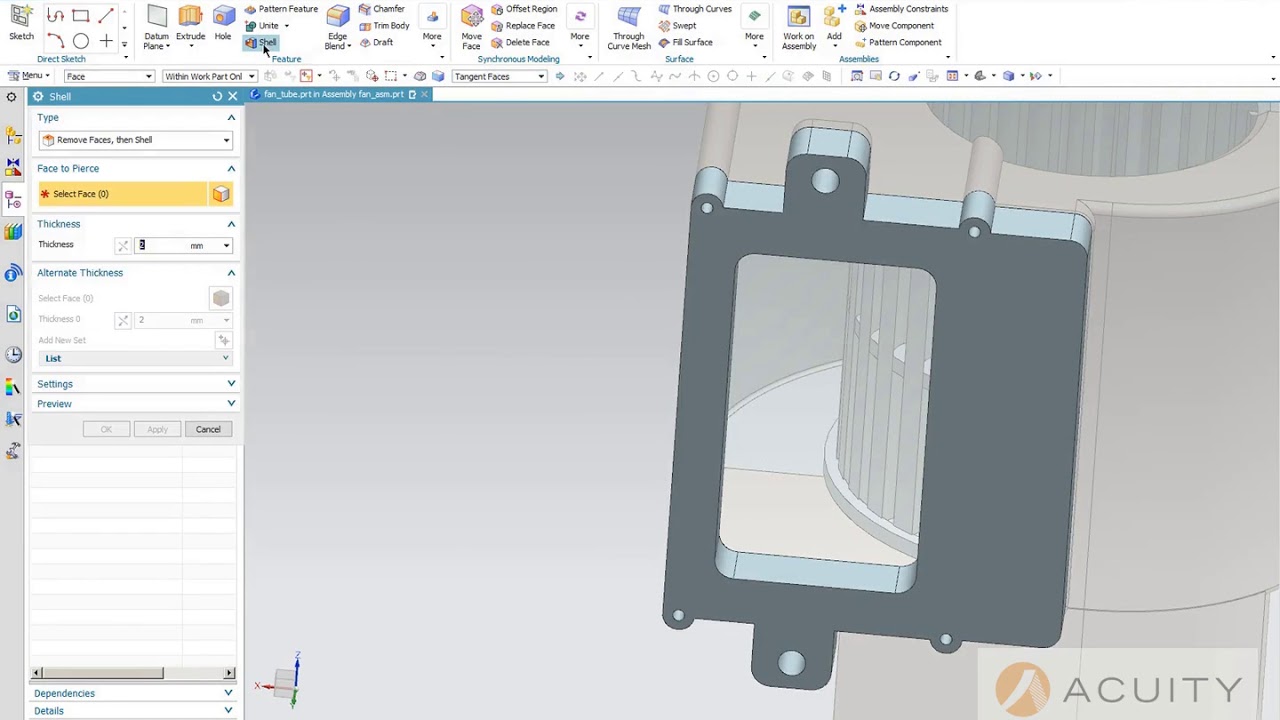Screen dimensions: 1280x720
Task: Expand the Preview section
Action: point(231,404)
